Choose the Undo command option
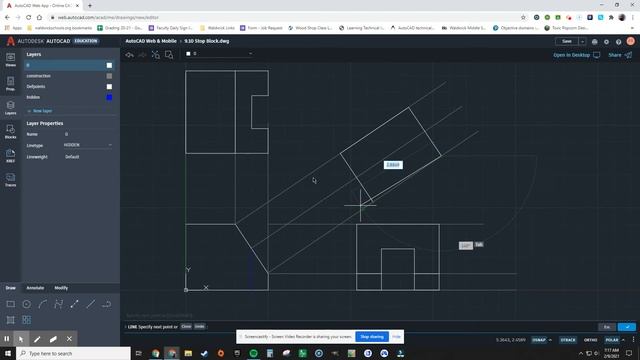640x360 pixels. [x=199, y=327]
